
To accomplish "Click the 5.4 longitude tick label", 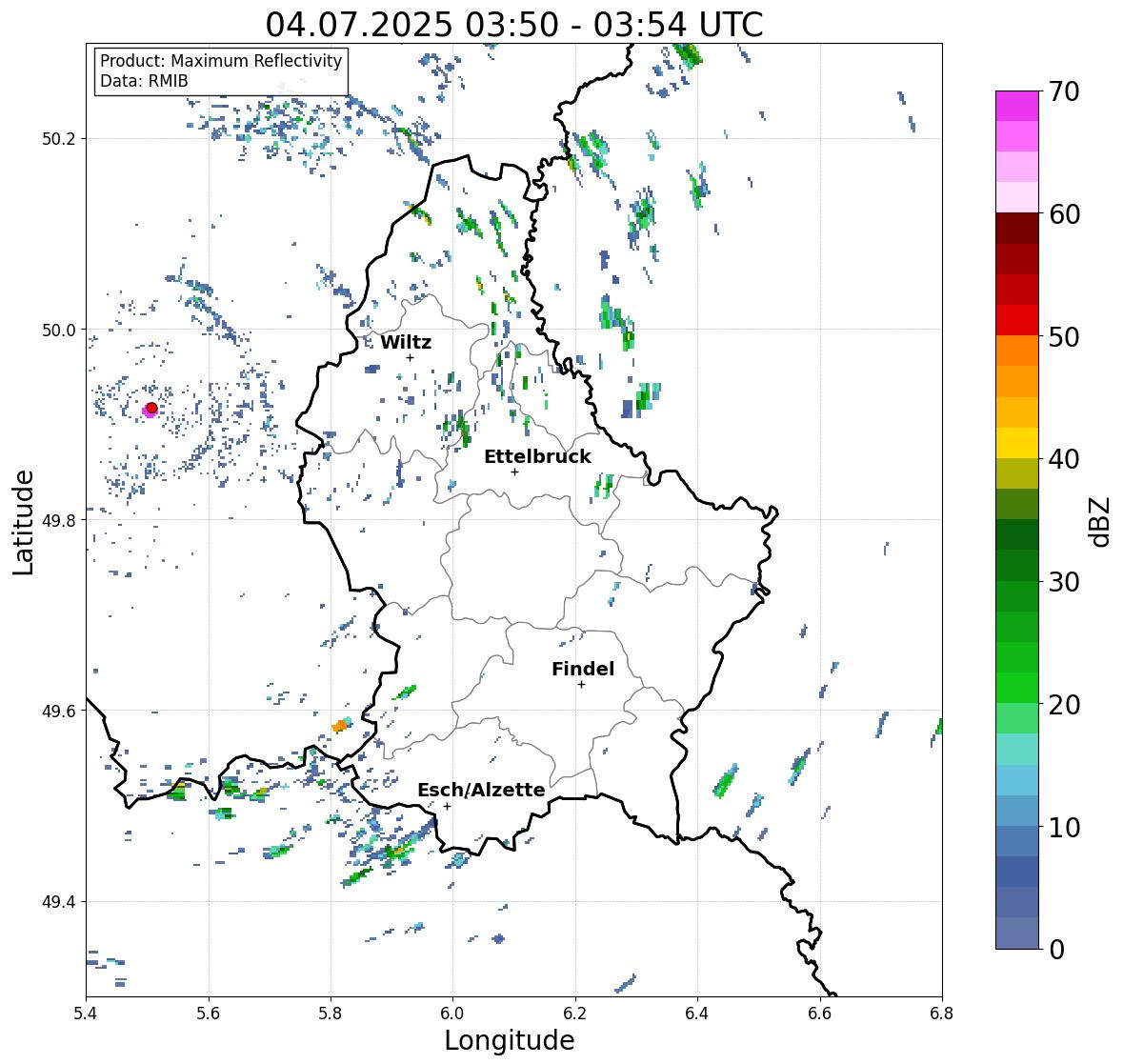I will coord(86,1013).
